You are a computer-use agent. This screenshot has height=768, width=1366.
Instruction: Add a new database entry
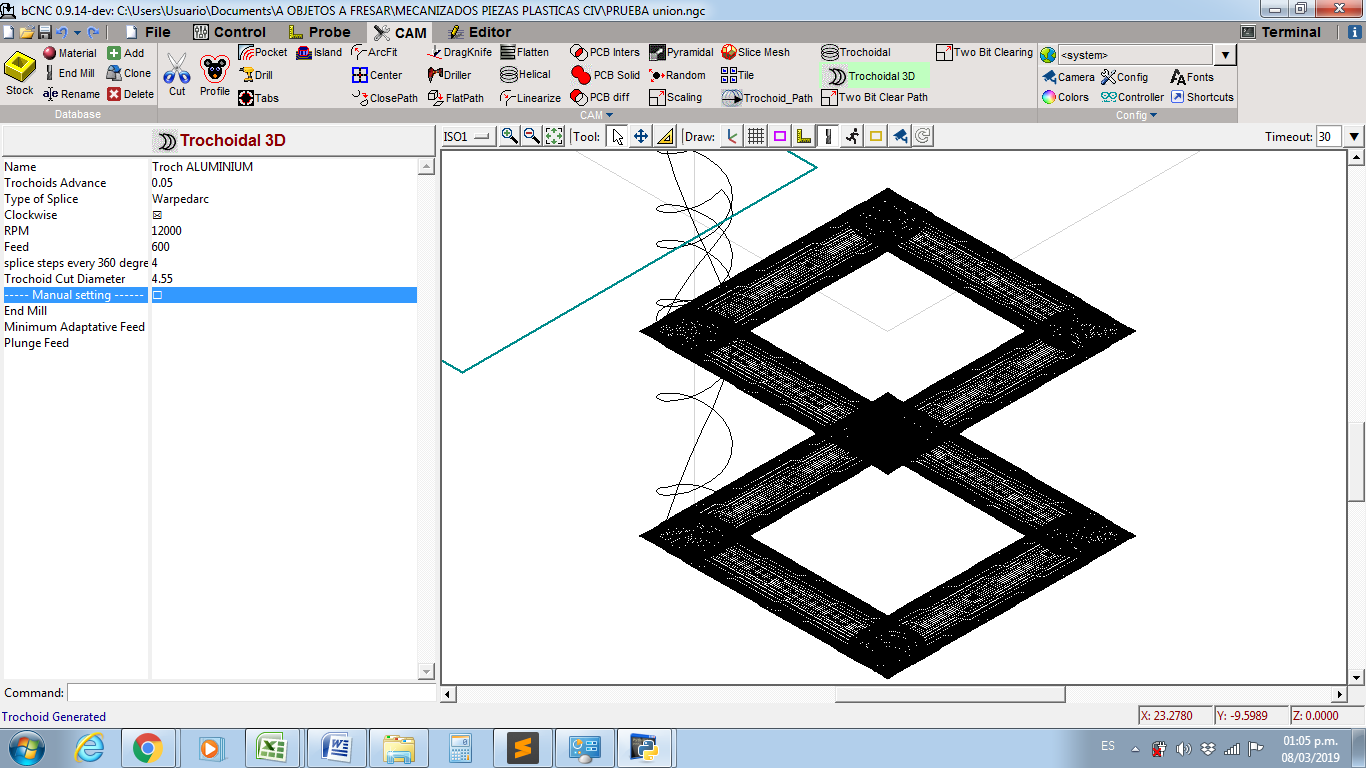tap(126, 53)
